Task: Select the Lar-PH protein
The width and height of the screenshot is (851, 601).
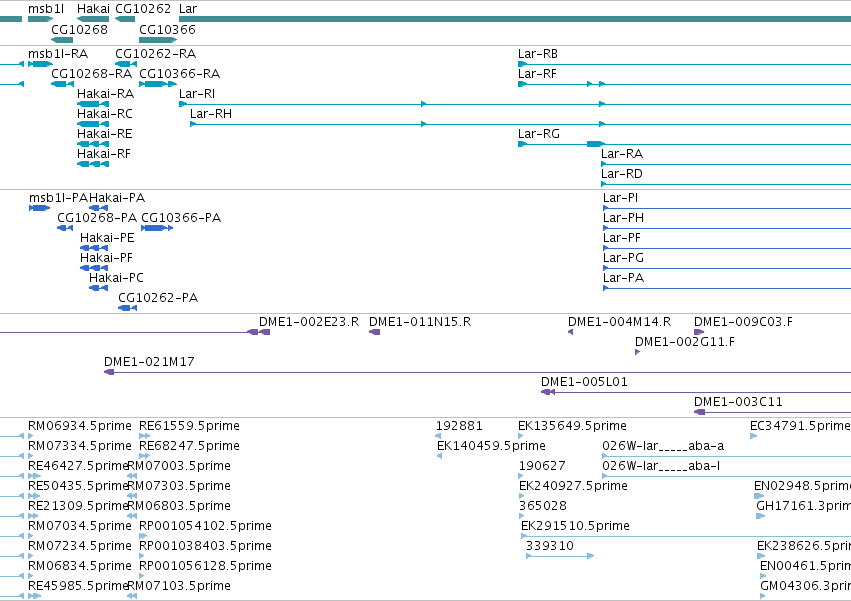Action: [x=624, y=218]
